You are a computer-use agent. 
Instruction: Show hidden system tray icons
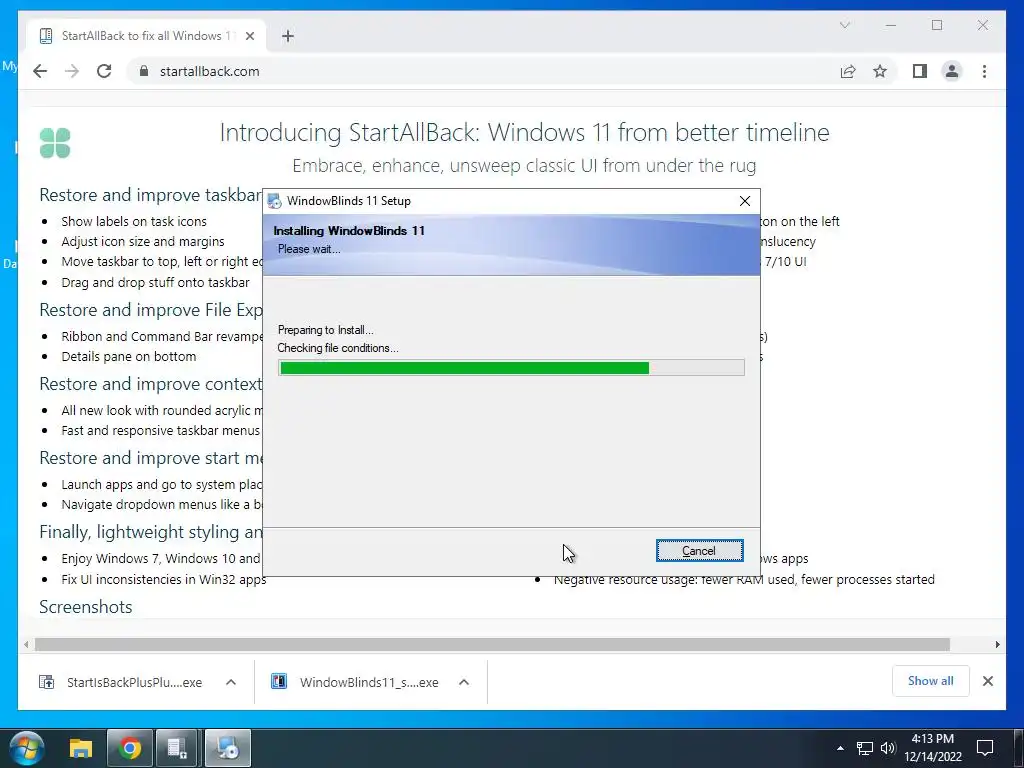[840, 748]
